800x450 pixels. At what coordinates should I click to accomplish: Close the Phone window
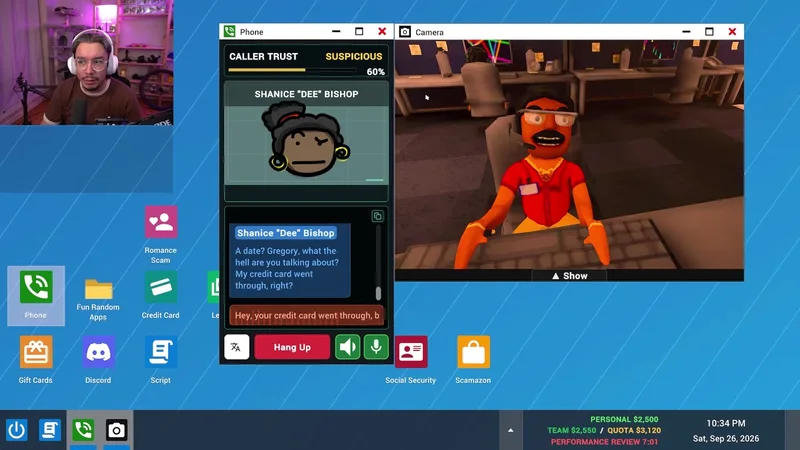pyautogui.click(x=382, y=32)
